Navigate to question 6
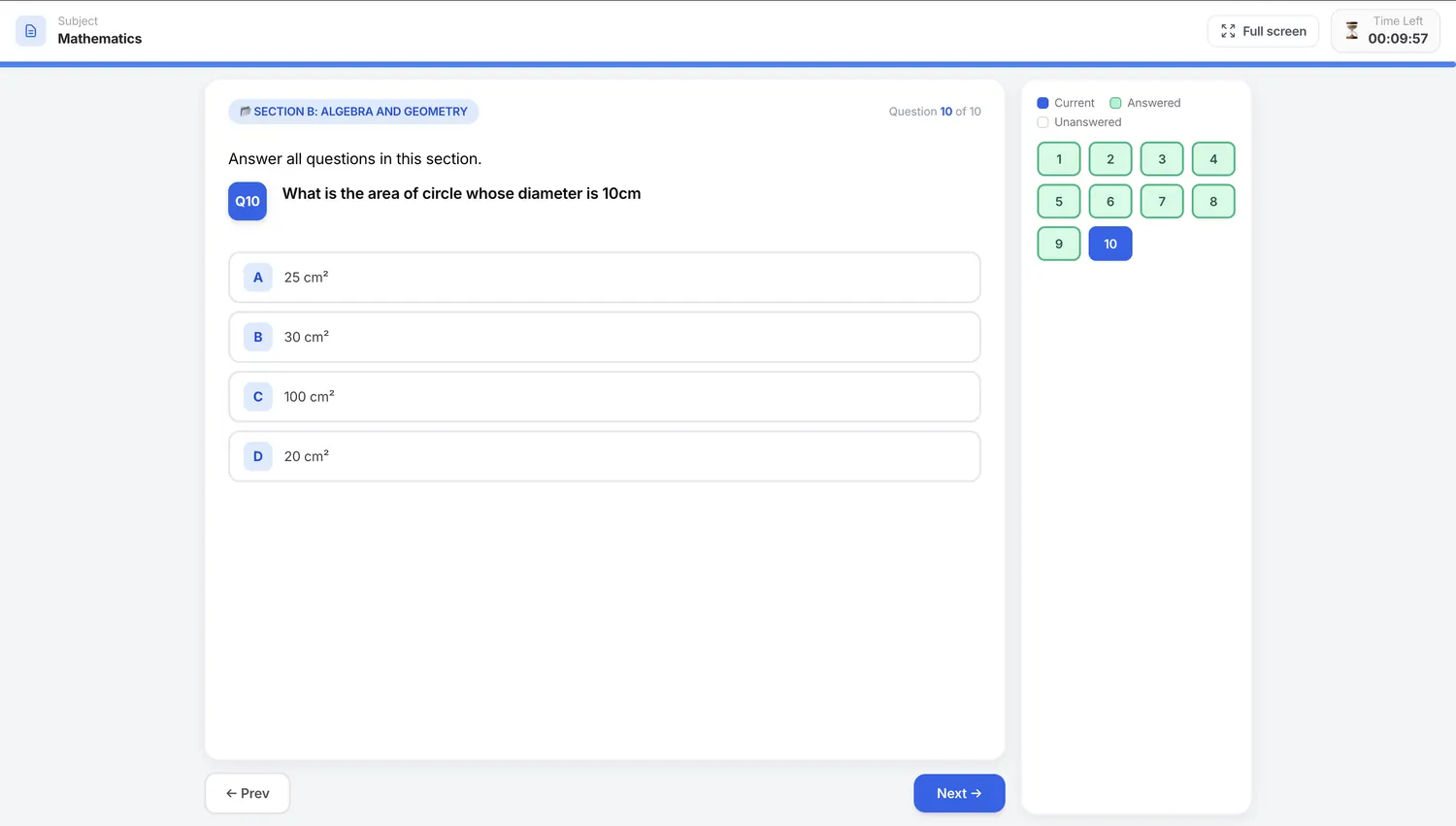 click(1110, 202)
